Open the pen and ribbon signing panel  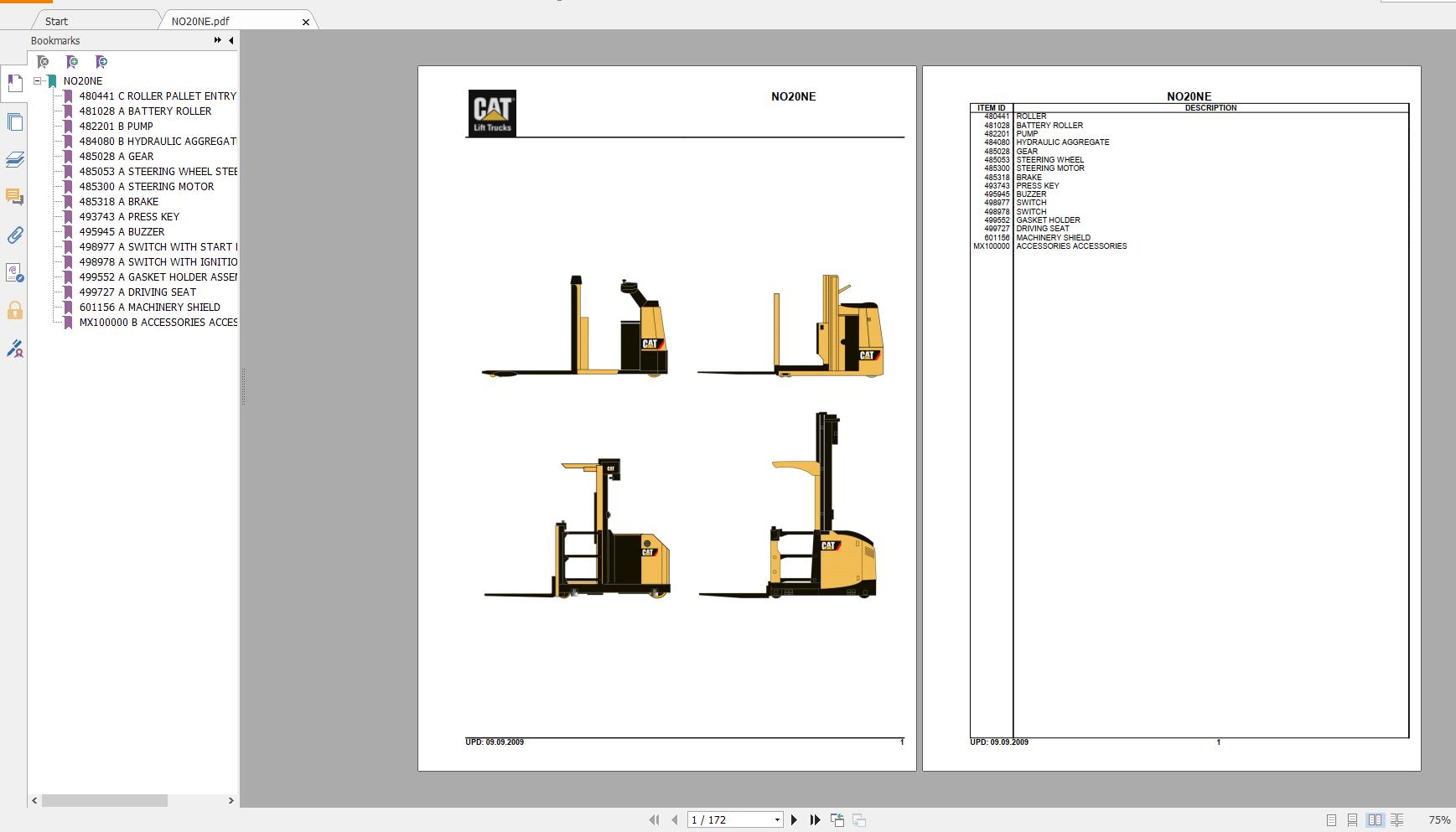(x=14, y=349)
